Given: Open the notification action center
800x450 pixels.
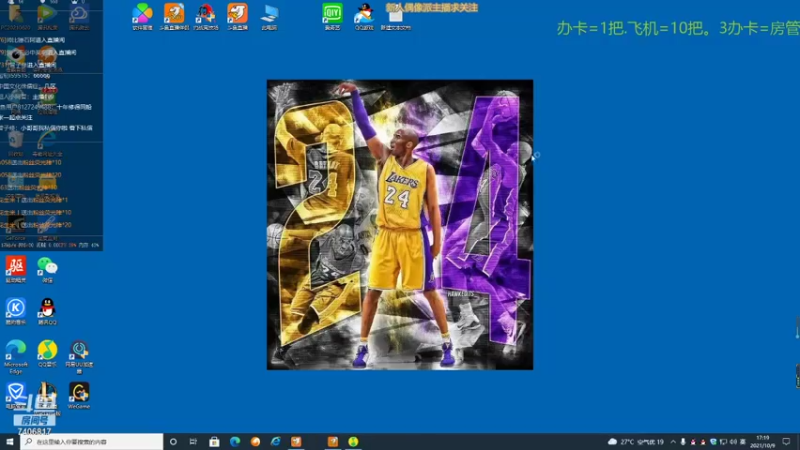Looking at the screenshot, I should coord(786,441).
